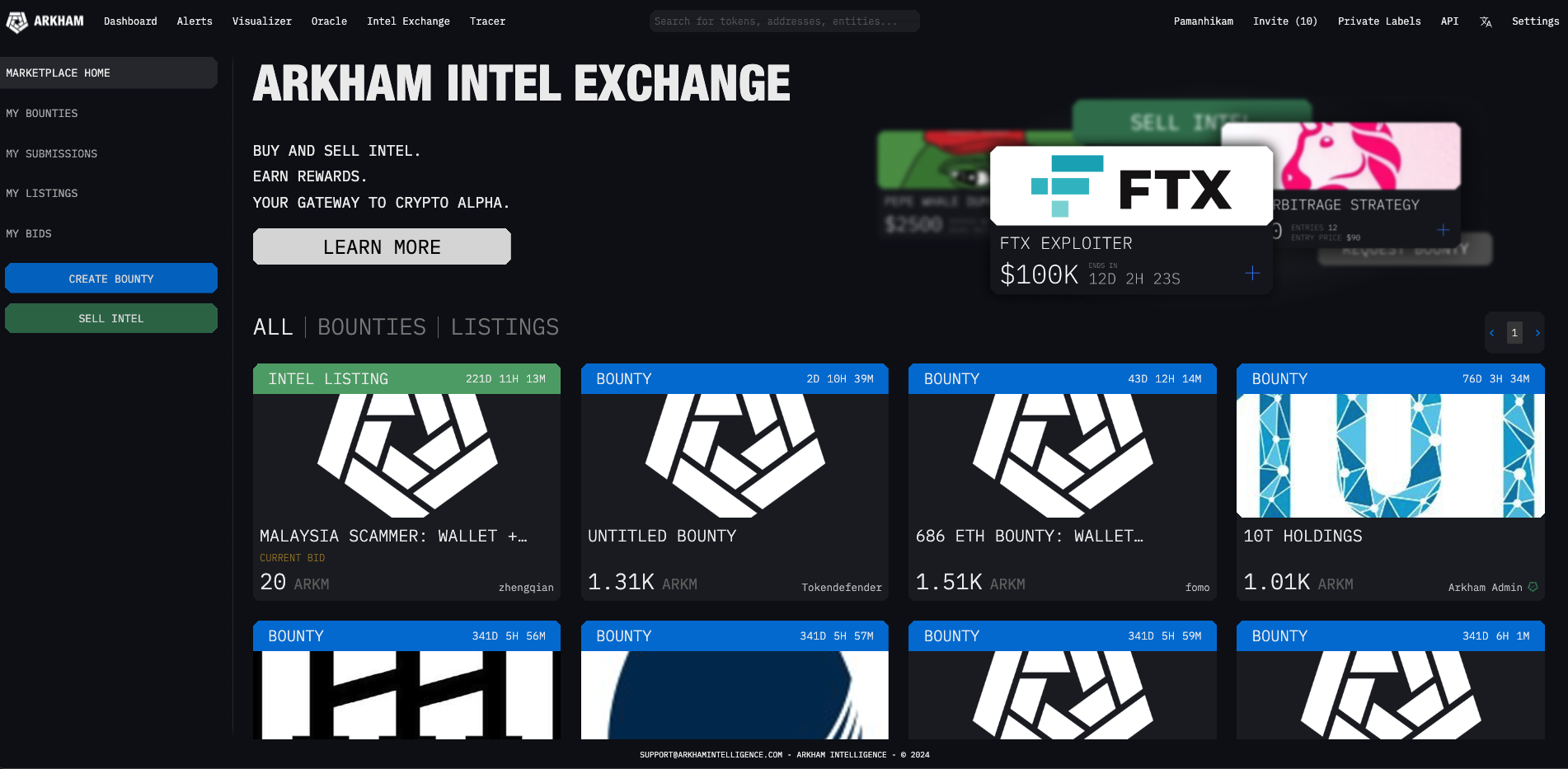Click the Arkham logo icon
The height and width of the screenshot is (769, 1568).
17,21
